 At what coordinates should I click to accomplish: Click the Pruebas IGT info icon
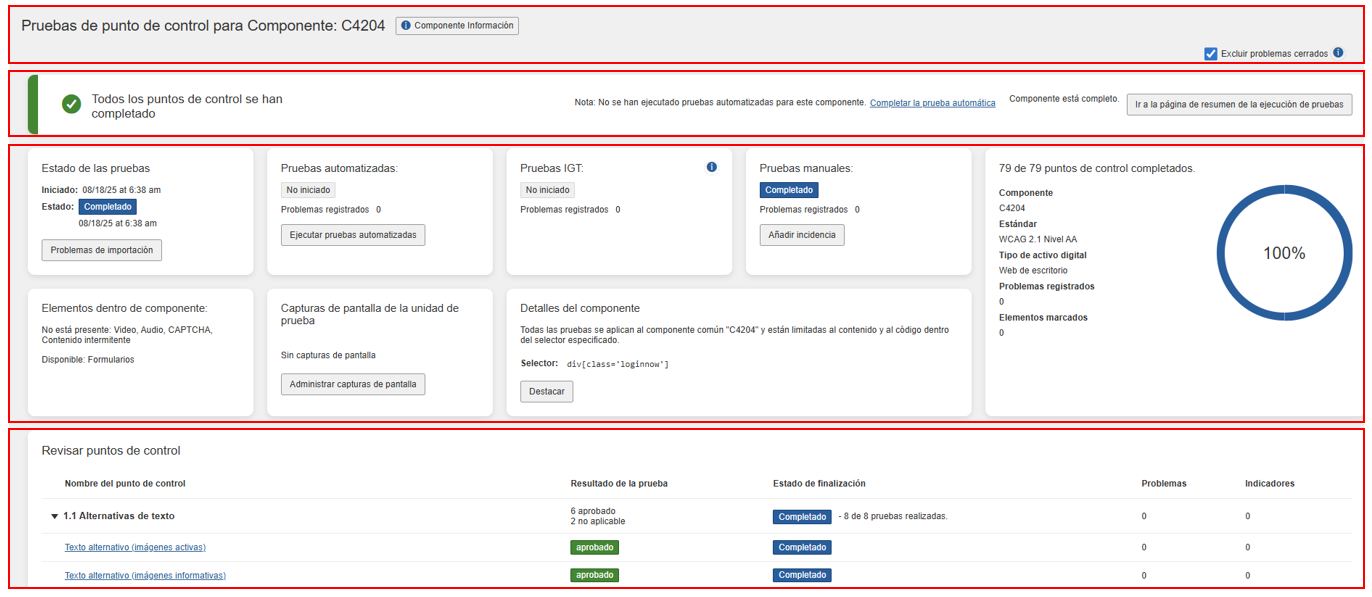[x=712, y=168]
